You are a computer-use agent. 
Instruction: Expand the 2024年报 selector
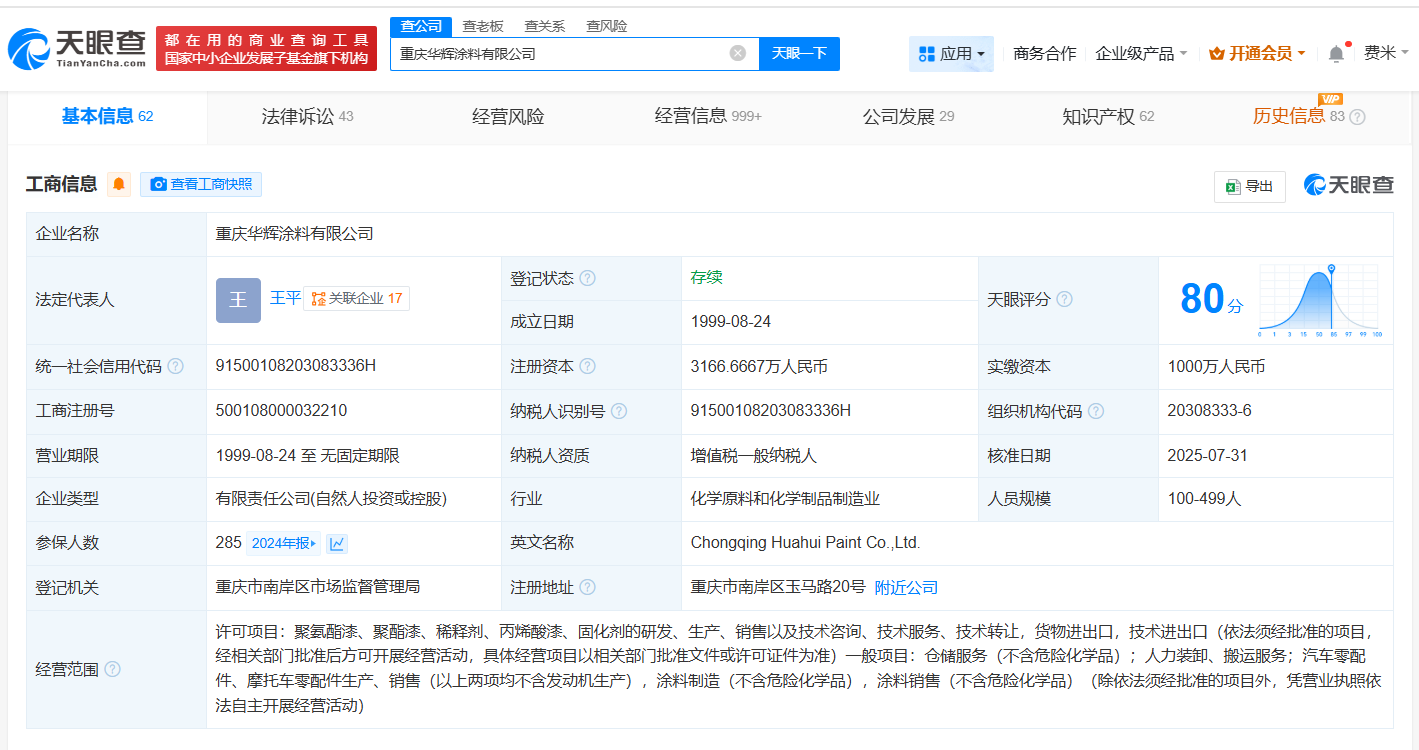click(283, 543)
